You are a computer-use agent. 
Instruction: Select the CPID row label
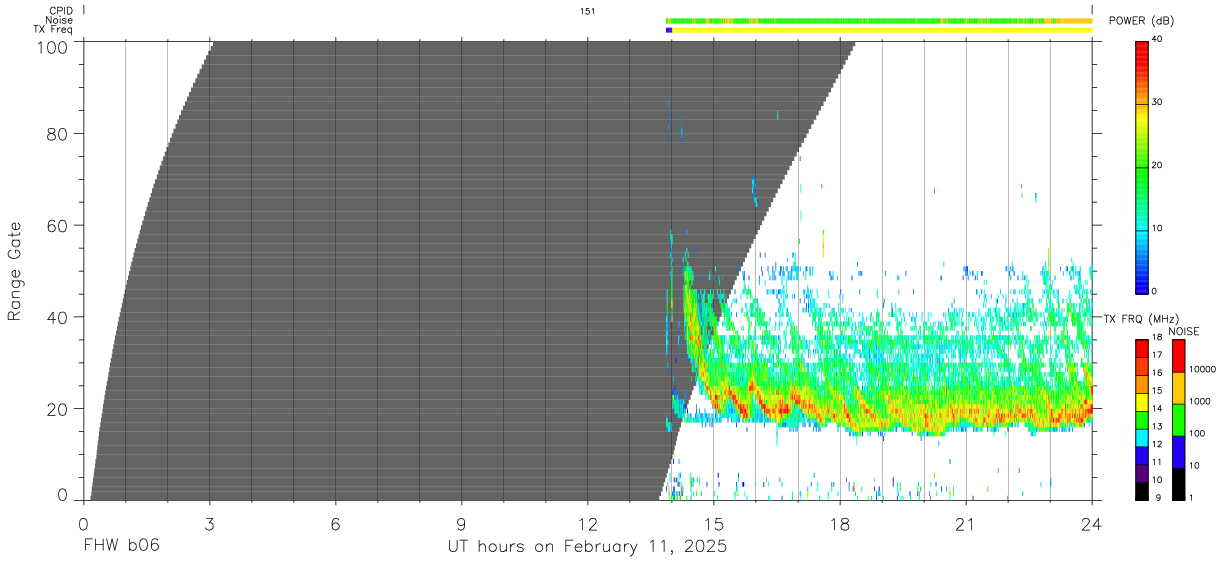point(60,11)
